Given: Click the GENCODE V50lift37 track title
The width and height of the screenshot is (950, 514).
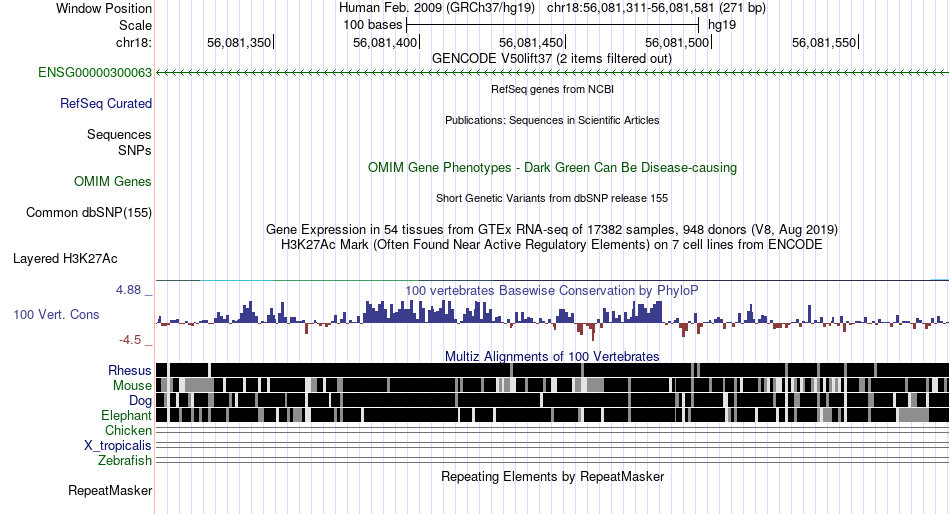Looking at the screenshot, I should 552,59.
